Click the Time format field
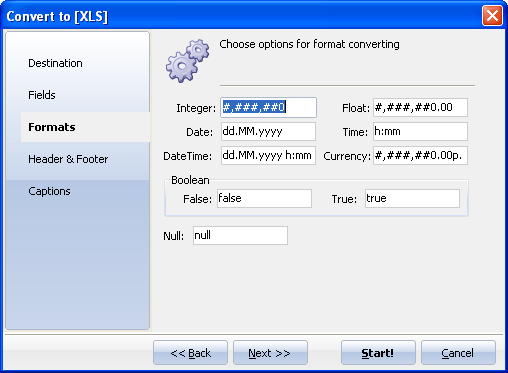 point(420,131)
